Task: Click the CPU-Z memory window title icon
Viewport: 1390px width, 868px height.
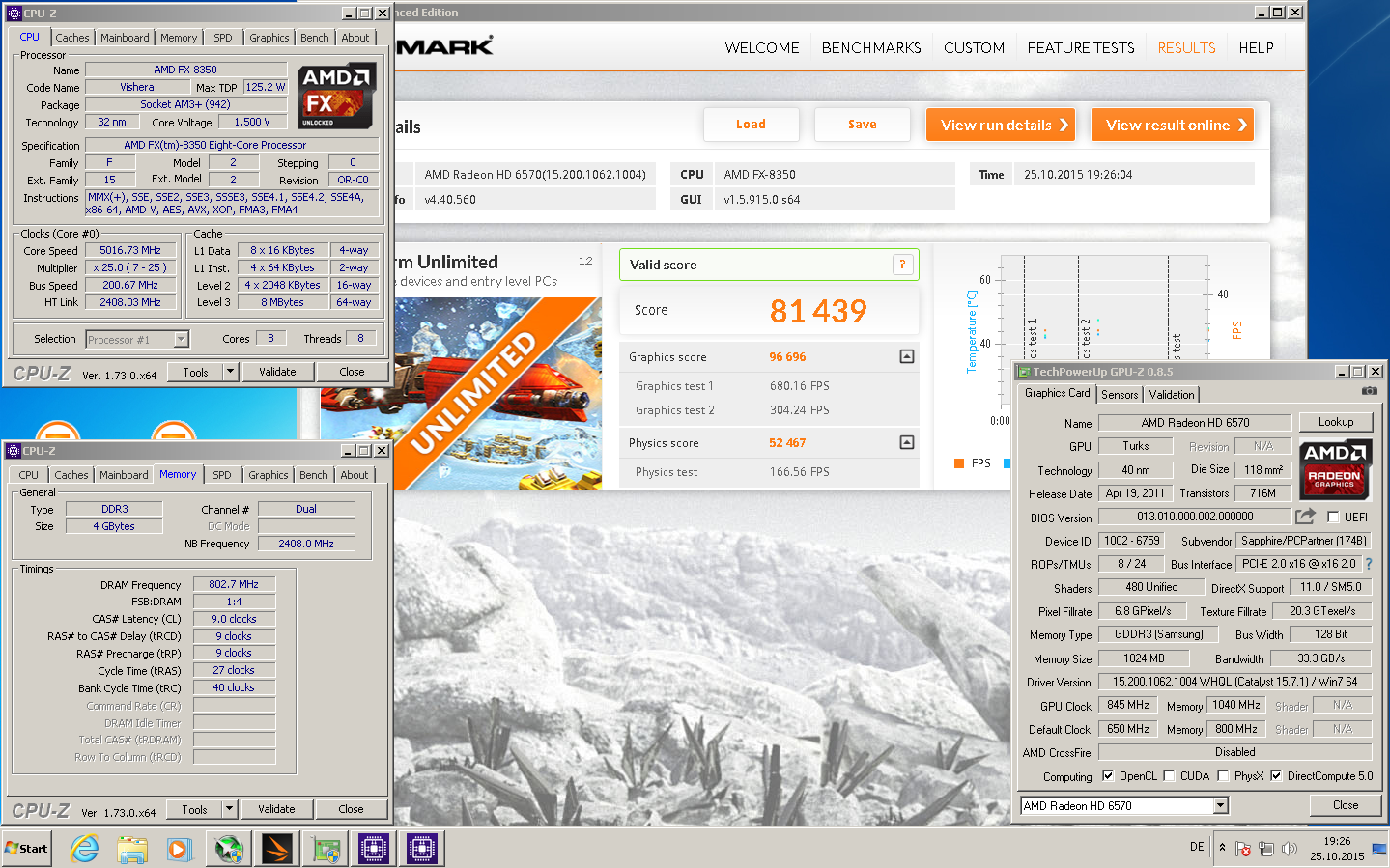Action: click(14, 451)
